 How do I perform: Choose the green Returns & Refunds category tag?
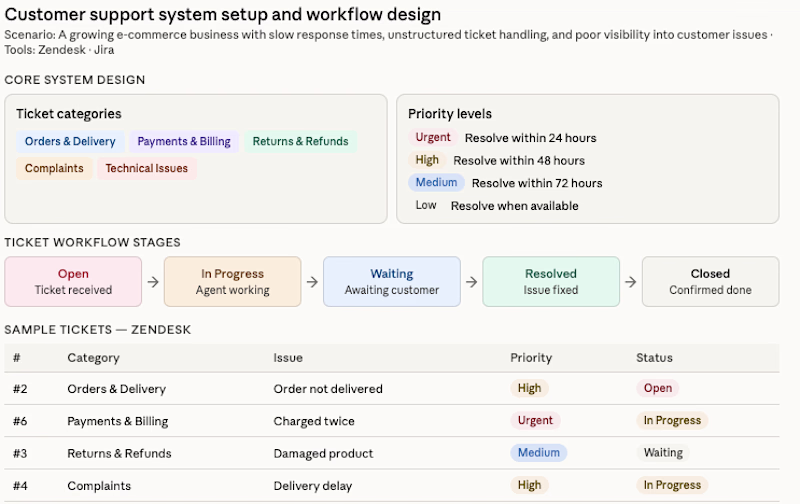(x=300, y=142)
